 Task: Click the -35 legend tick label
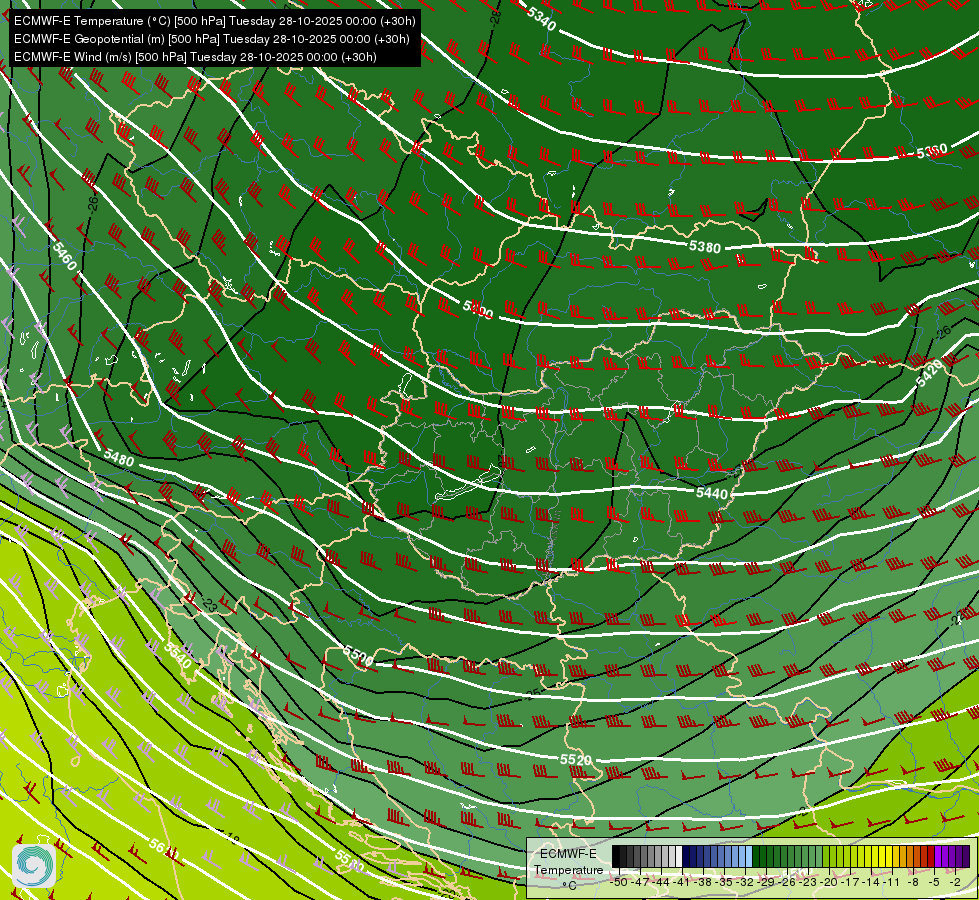[x=724, y=882]
